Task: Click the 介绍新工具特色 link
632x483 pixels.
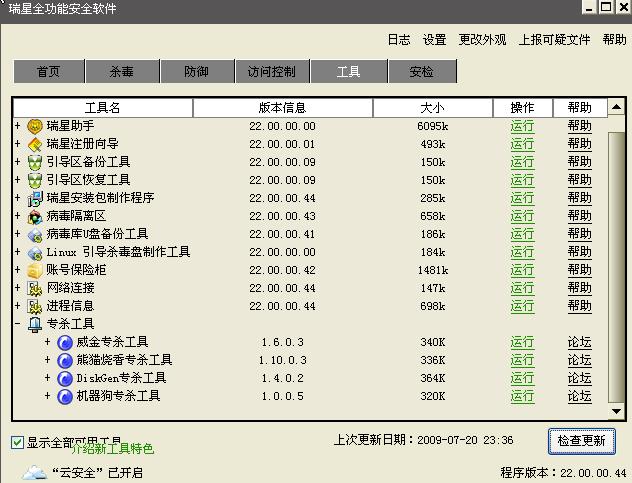Action: [113, 449]
